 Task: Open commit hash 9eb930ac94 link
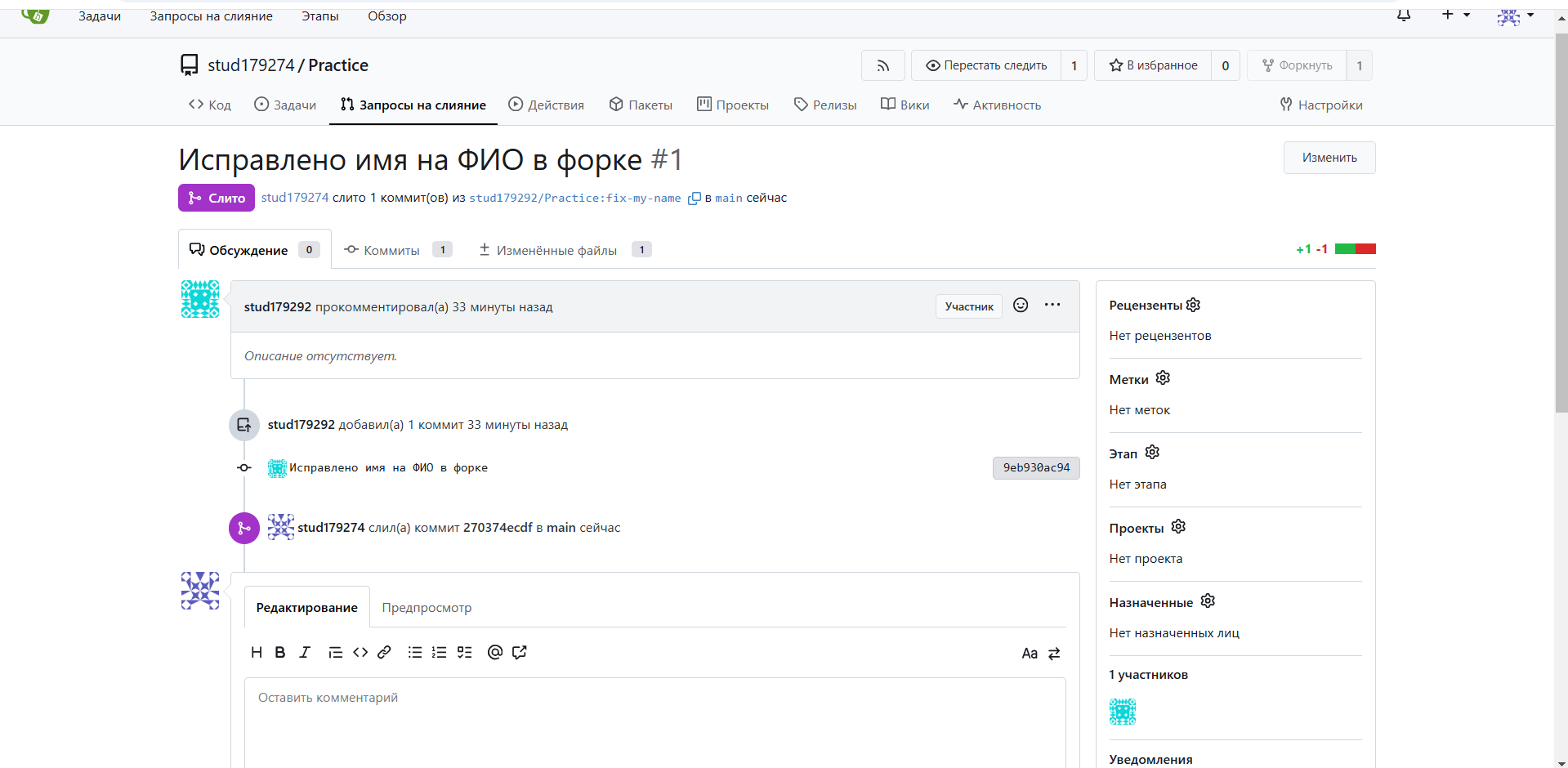click(1035, 468)
